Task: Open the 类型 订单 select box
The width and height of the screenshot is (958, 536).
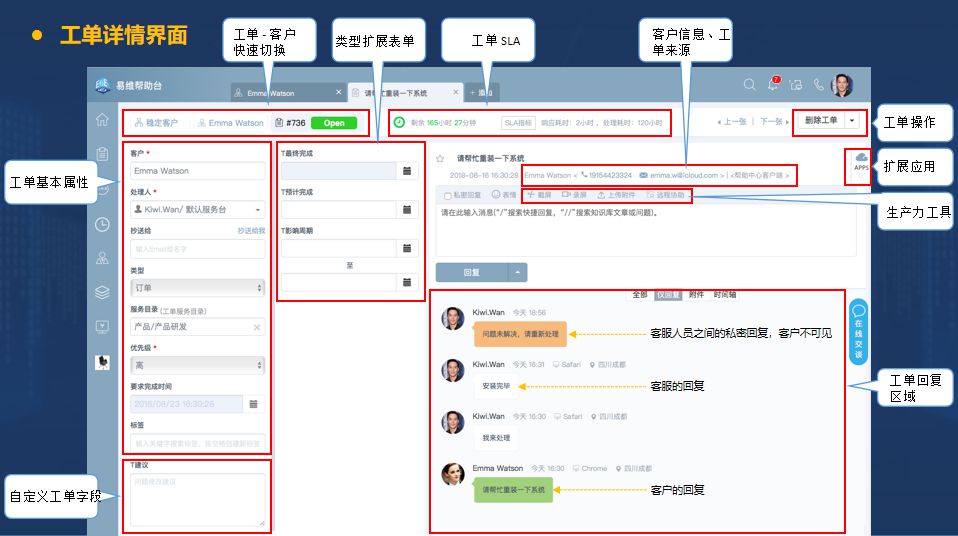Action: click(x=198, y=287)
